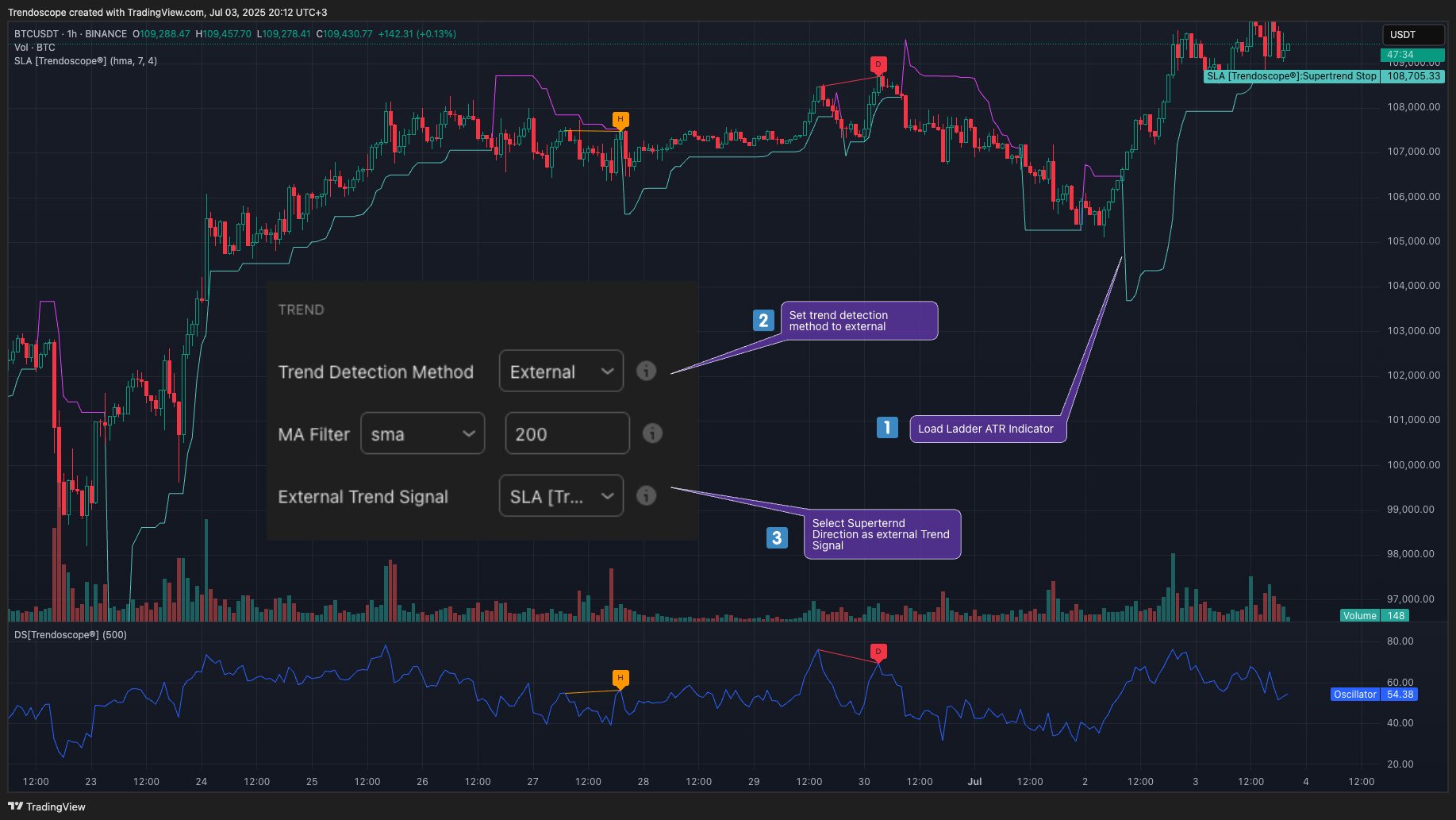Click info icon beside External Trend Signal
This screenshot has height=820, width=1456.
tap(647, 495)
